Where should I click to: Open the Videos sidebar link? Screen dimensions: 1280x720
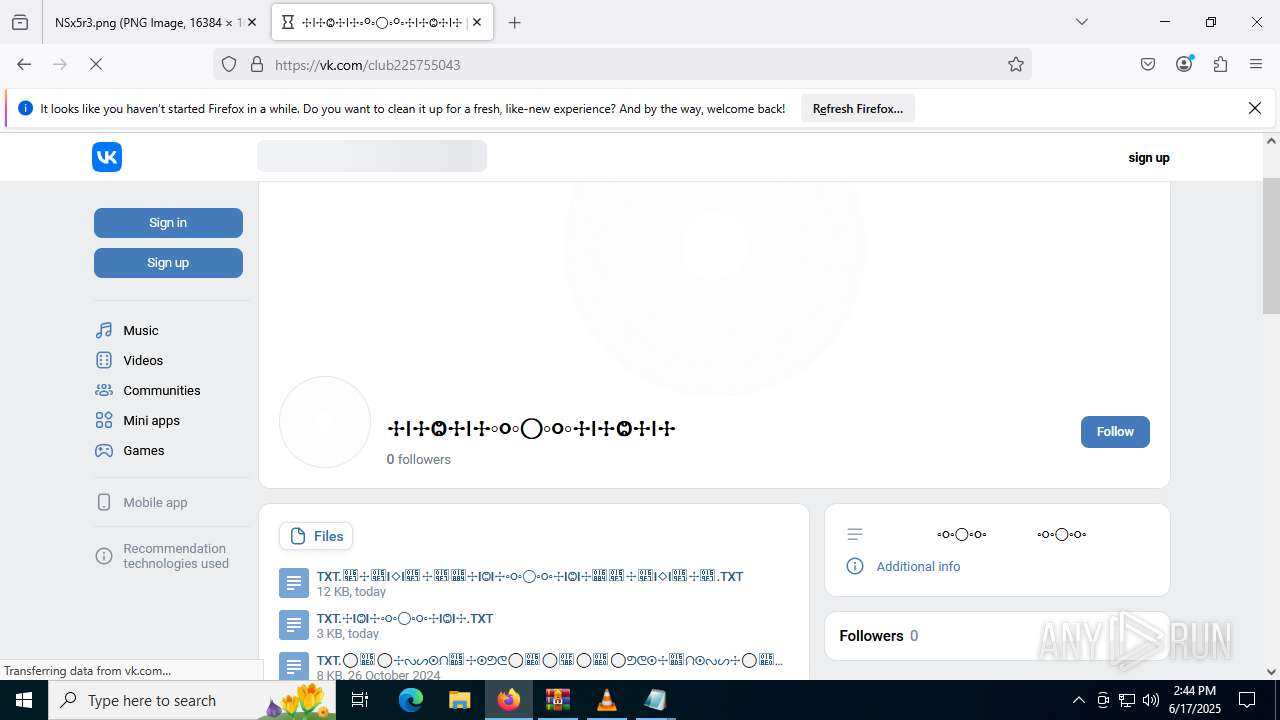[143, 360]
